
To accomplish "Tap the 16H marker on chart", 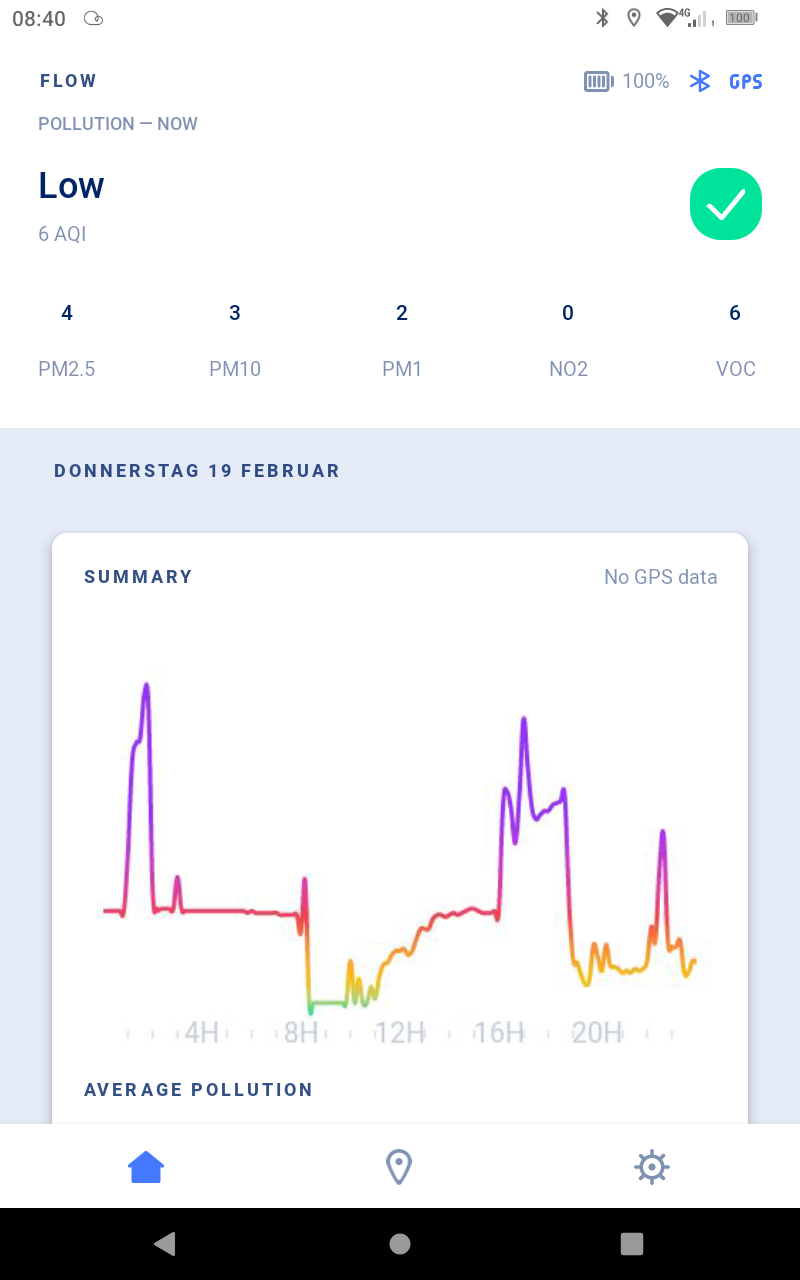I will [499, 1032].
